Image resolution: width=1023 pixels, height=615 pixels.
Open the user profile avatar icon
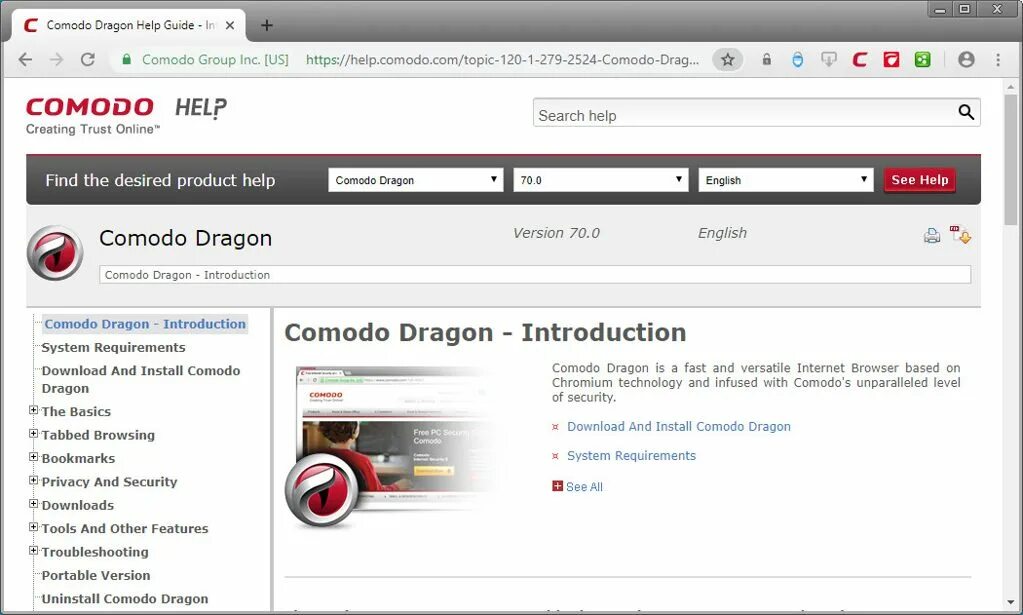pyautogui.click(x=966, y=60)
